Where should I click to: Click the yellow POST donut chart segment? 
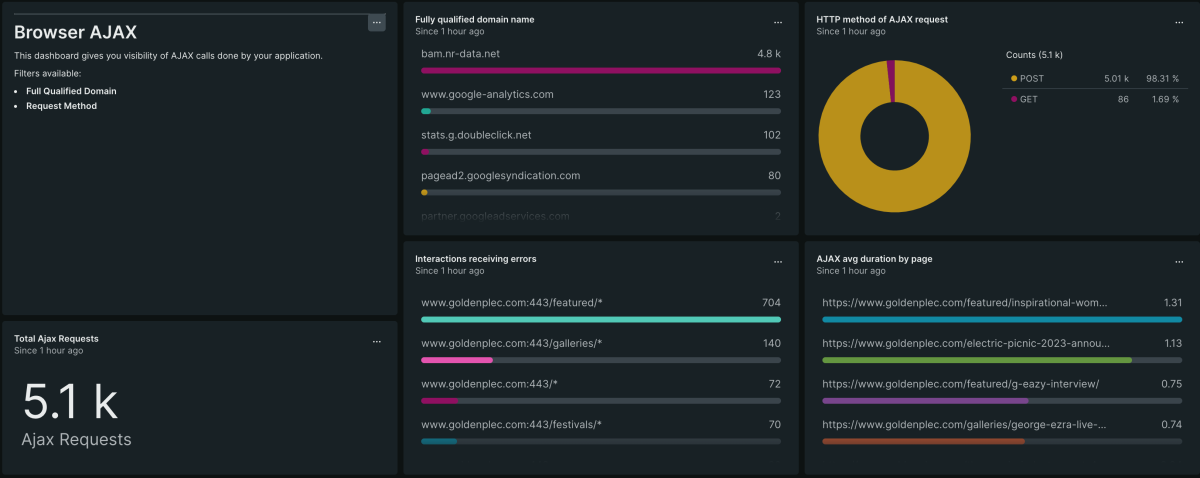pyautogui.click(x=895, y=200)
